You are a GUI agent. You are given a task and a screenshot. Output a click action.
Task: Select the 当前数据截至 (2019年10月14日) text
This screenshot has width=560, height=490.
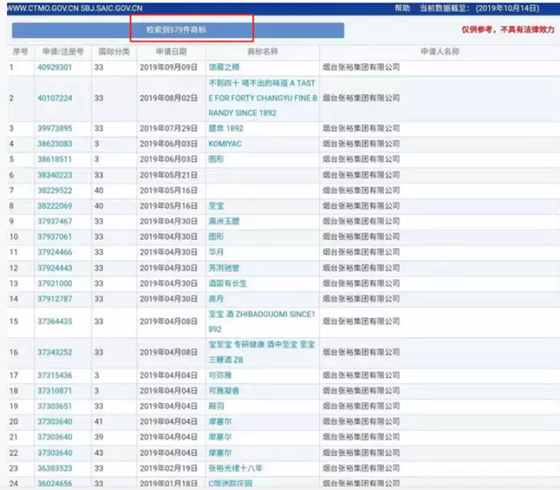pyautogui.click(x=480, y=8)
